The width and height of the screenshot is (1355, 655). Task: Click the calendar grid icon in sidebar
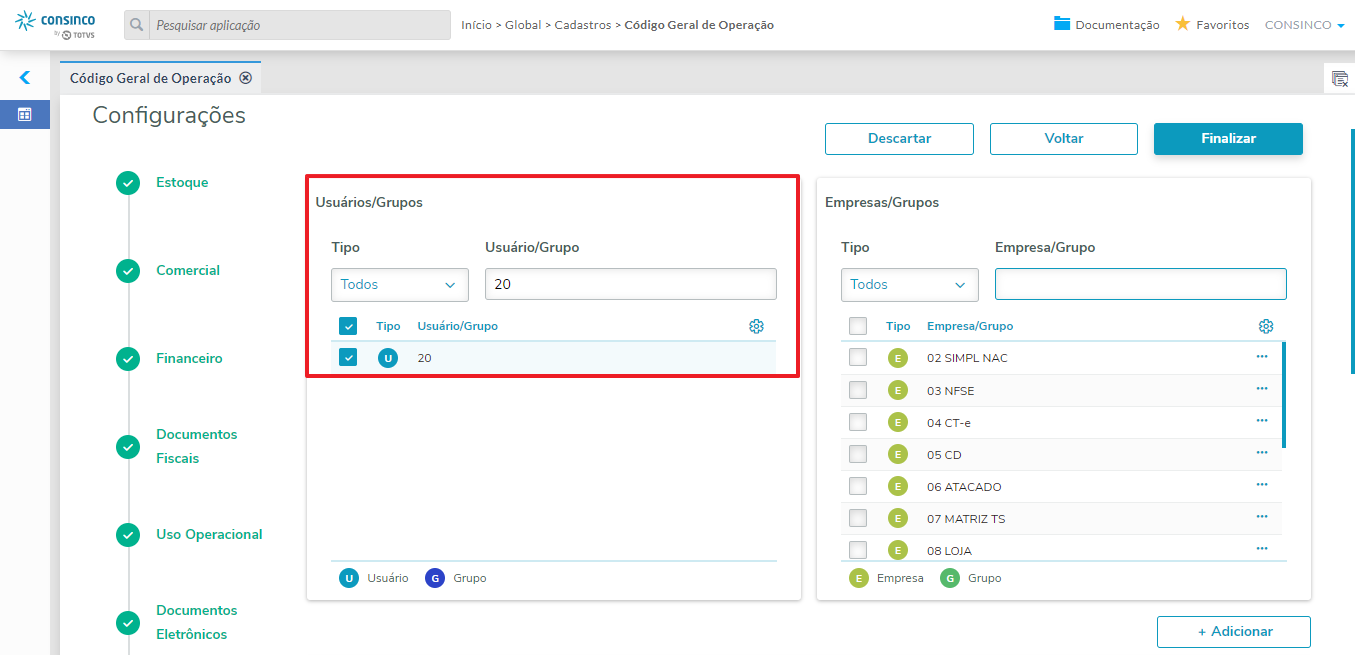25,115
